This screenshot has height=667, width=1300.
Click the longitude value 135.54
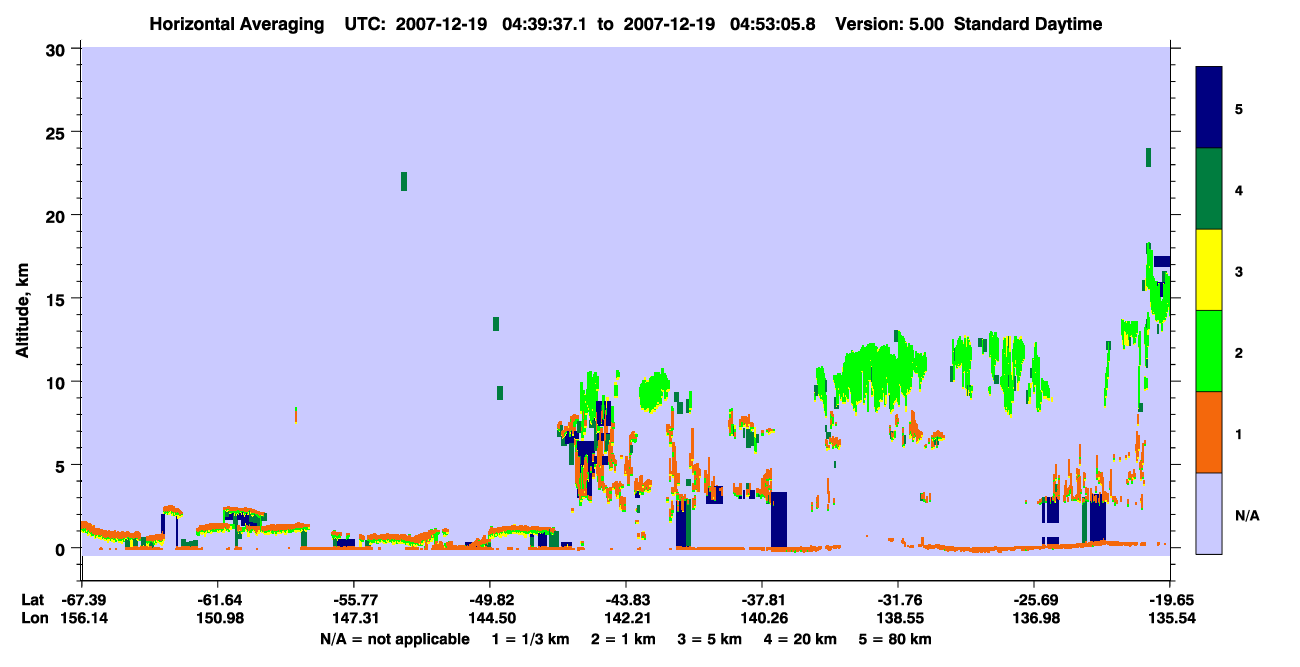1170,619
